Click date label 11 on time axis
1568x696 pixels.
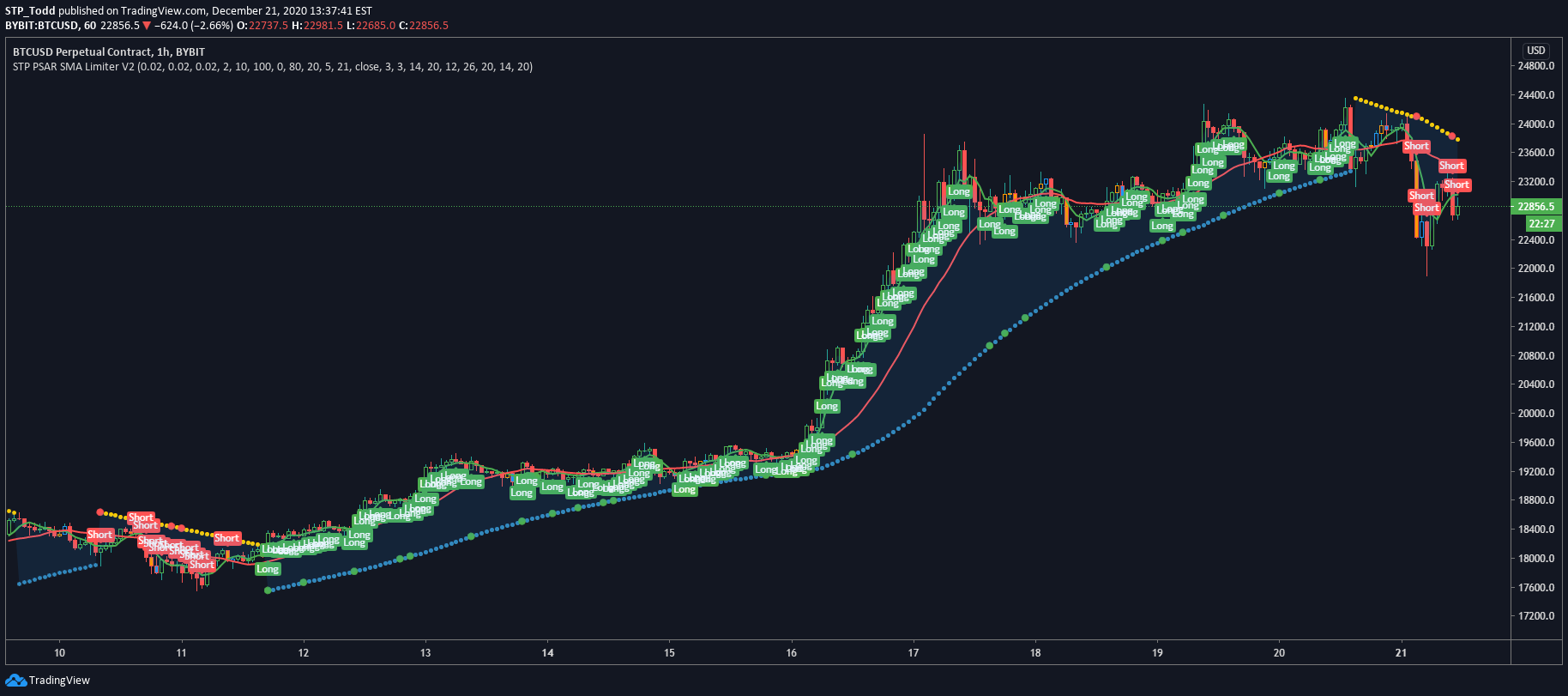pos(181,653)
